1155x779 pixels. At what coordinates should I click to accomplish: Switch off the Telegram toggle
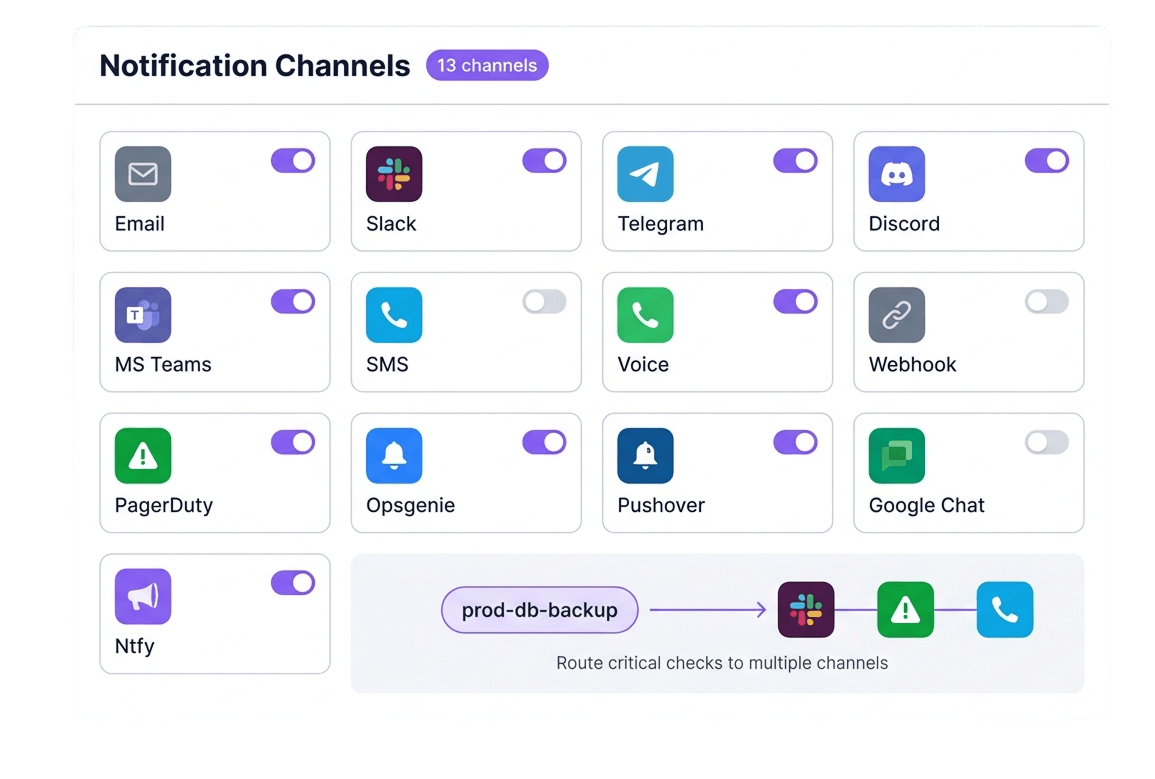796,161
